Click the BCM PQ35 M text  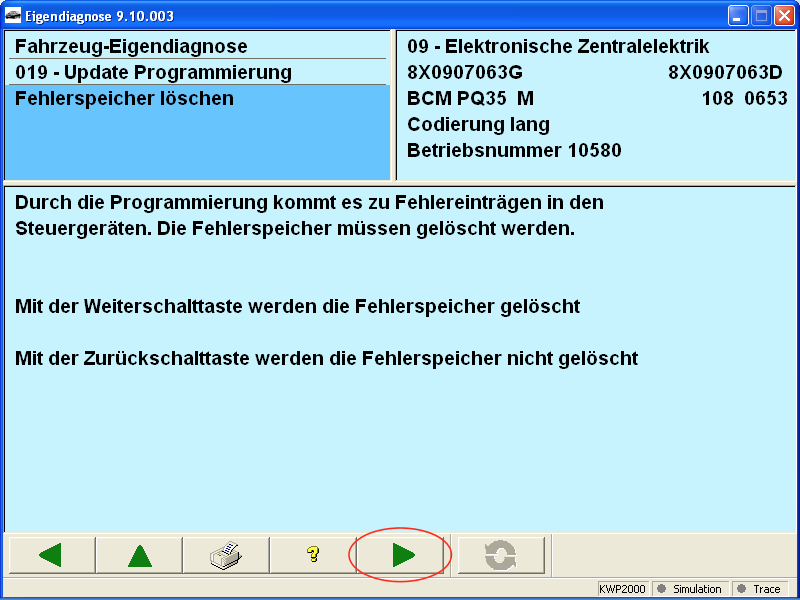tap(470, 98)
